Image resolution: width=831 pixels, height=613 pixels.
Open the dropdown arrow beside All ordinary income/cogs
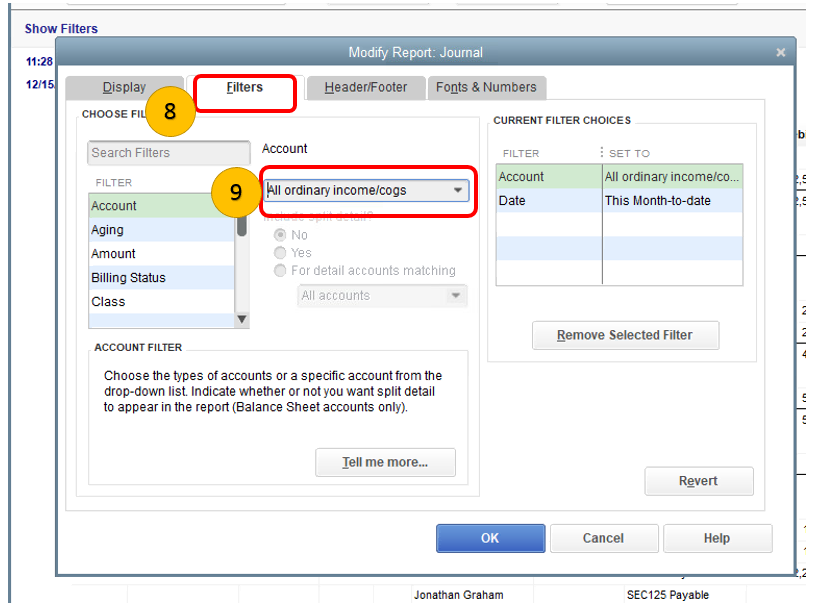pos(458,190)
